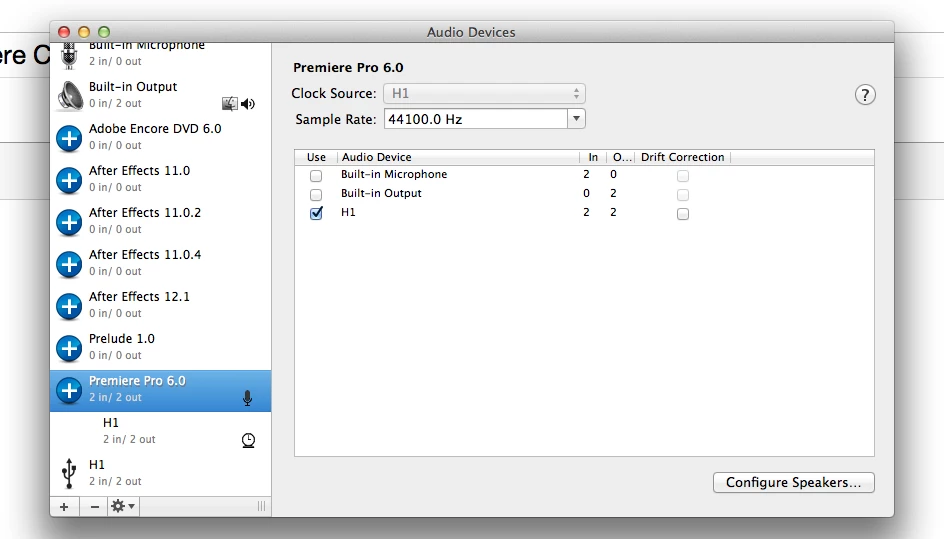Open the Clock Source dropdown
Image resolution: width=944 pixels, height=539 pixels.
click(484, 93)
